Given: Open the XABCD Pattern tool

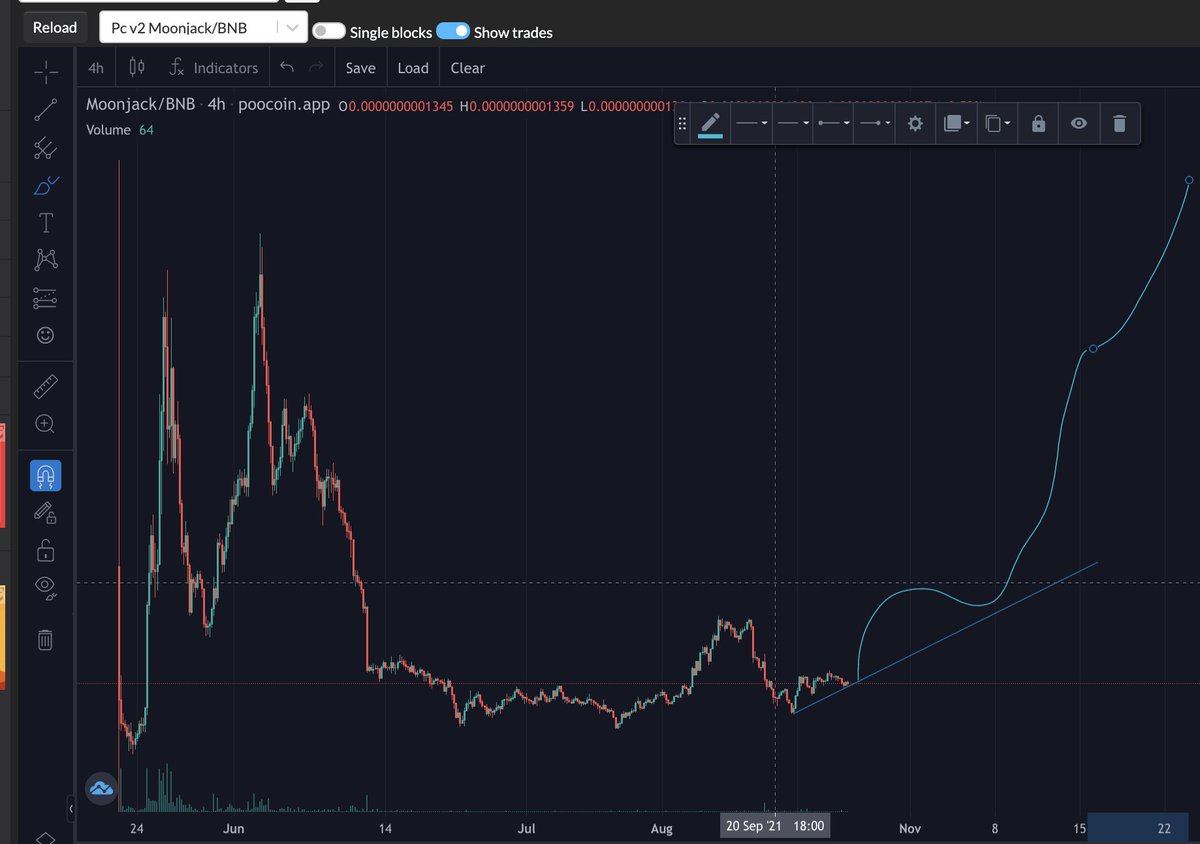Looking at the screenshot, I should pos(45,259).
